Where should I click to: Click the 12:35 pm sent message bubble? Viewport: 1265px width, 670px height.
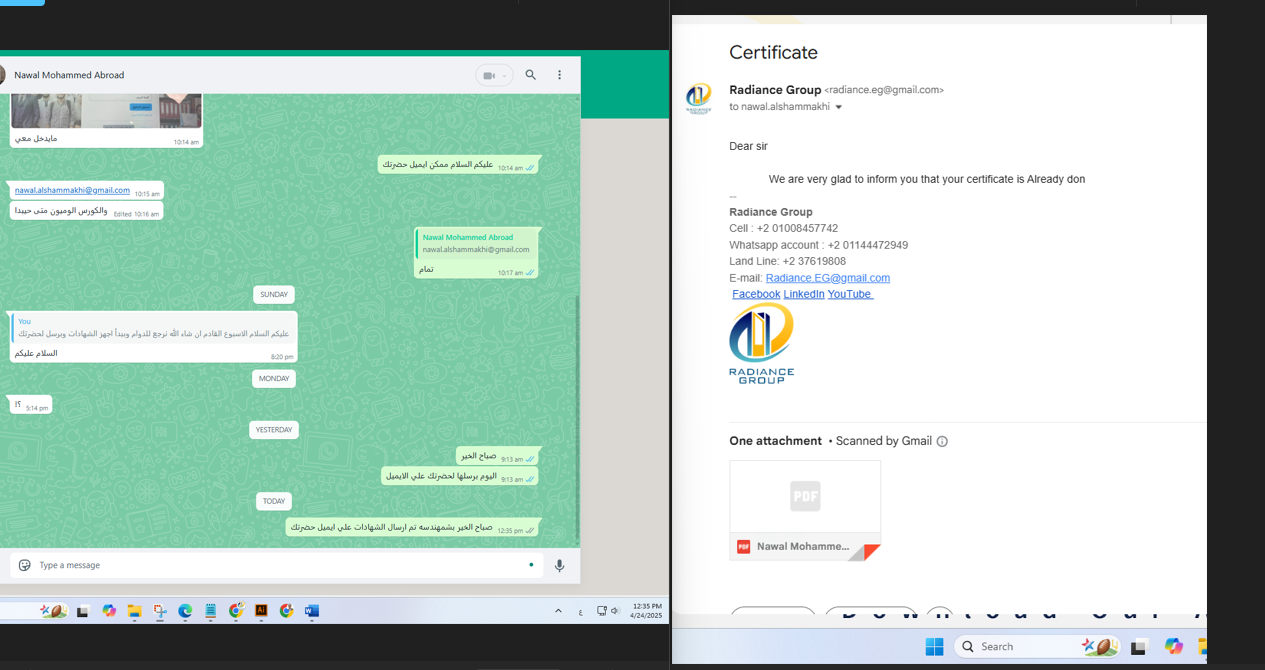(x=412, y=527)
